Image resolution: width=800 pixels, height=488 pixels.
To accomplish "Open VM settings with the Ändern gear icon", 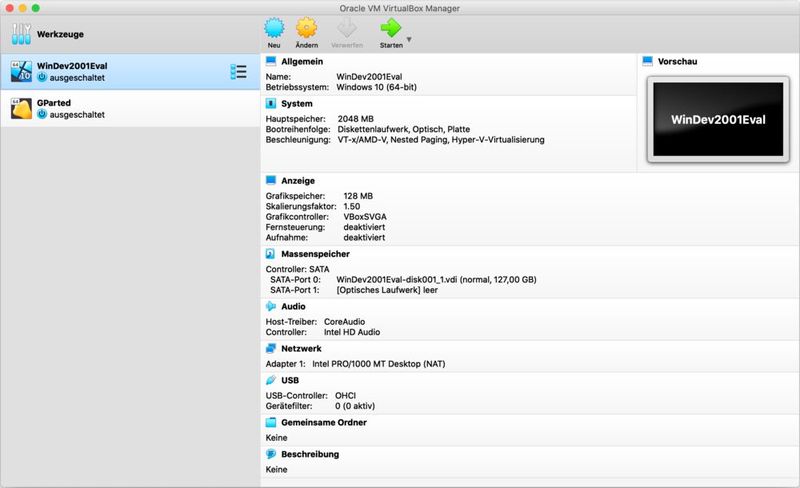I will pyautogui.click(x=307, y=28).
